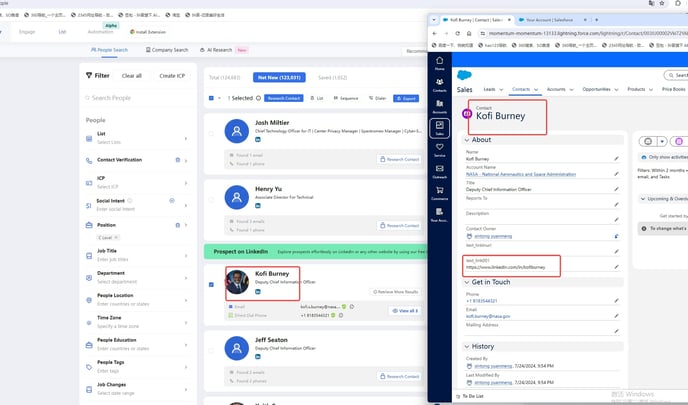Screen dimensions: 688x405
Task: Bookmark page with star icon
Action: (x=662, y=3)
